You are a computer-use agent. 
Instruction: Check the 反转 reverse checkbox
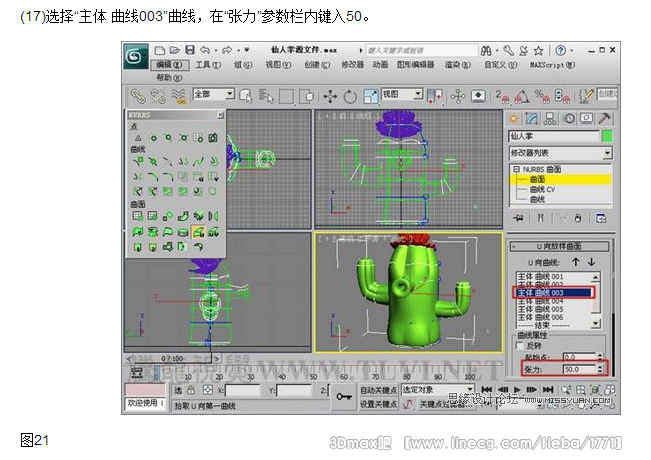pyautogui.click(x=519, y=346)
